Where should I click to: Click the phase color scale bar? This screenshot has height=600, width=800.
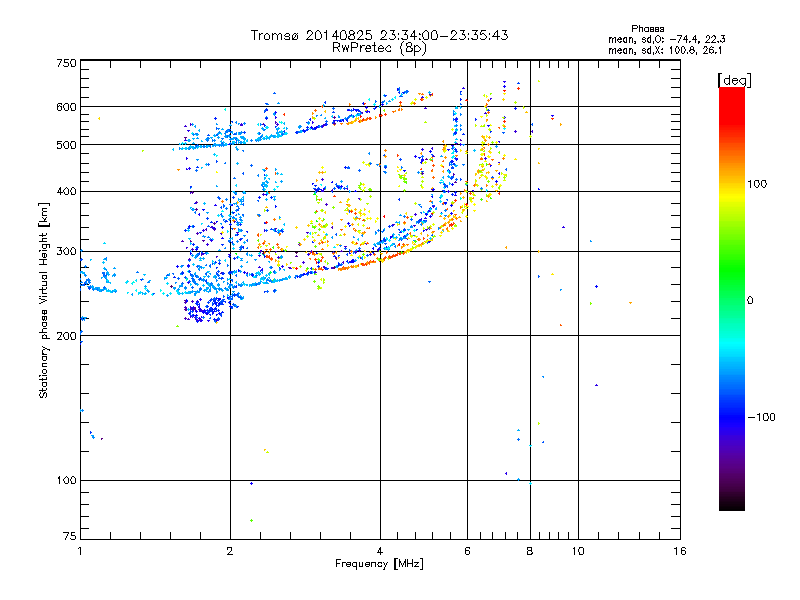tap(732, 298)
